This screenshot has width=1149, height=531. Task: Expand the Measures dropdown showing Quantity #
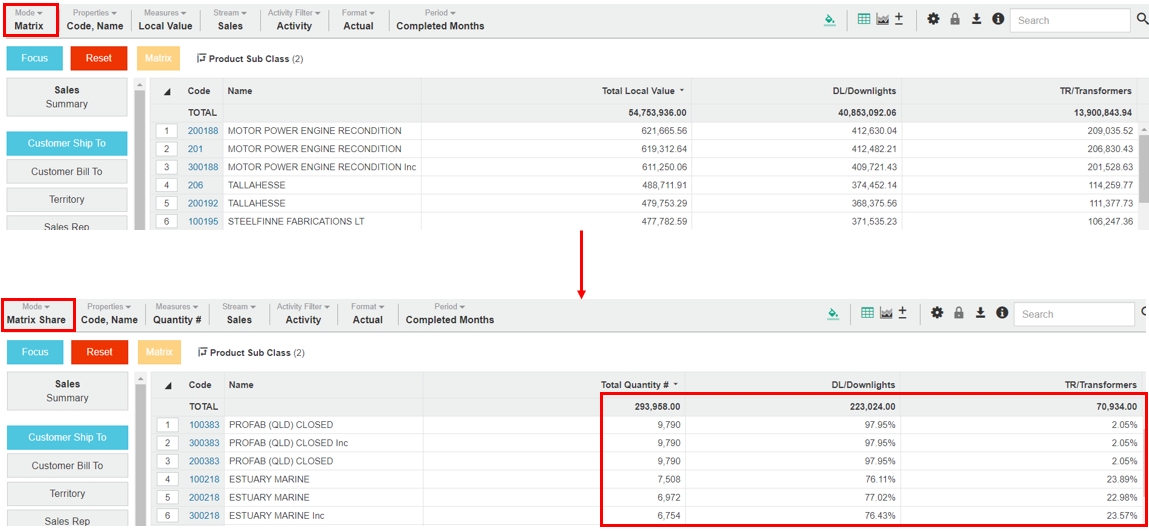tap(177, 314)
